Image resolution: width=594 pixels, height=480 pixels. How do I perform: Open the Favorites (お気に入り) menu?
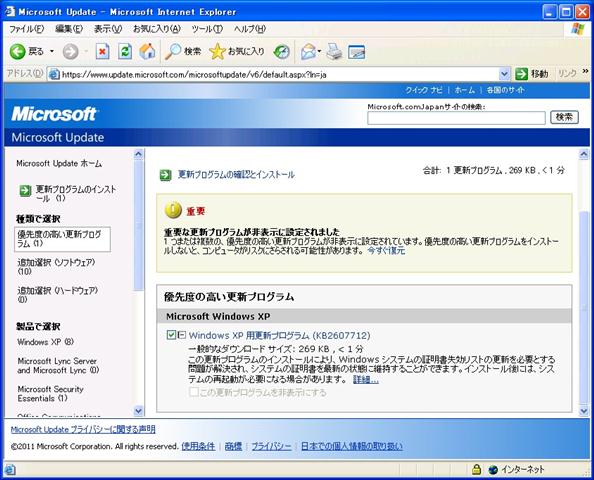[157, 29]
